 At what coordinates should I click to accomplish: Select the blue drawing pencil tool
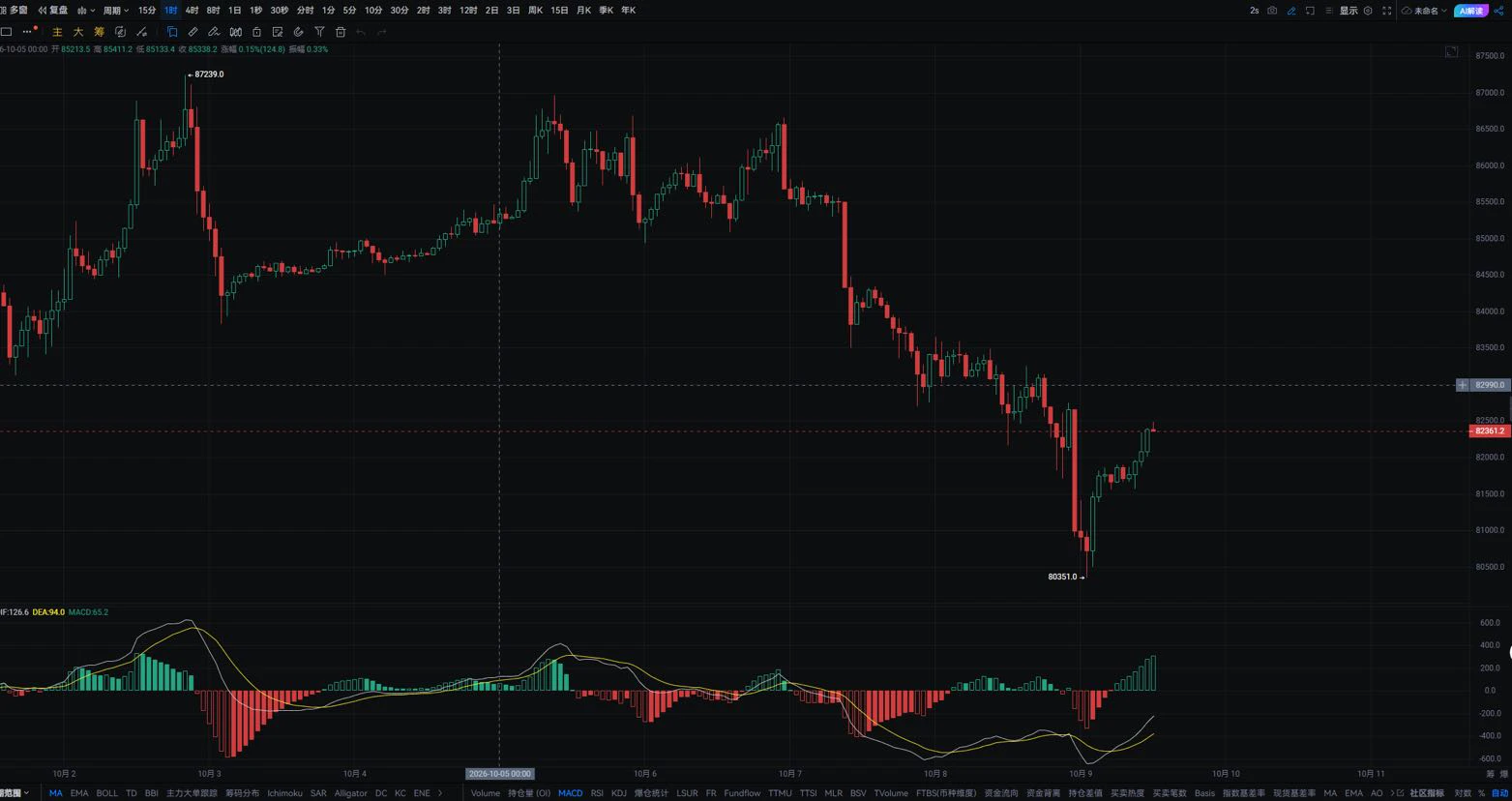(x=1291, y=10)
